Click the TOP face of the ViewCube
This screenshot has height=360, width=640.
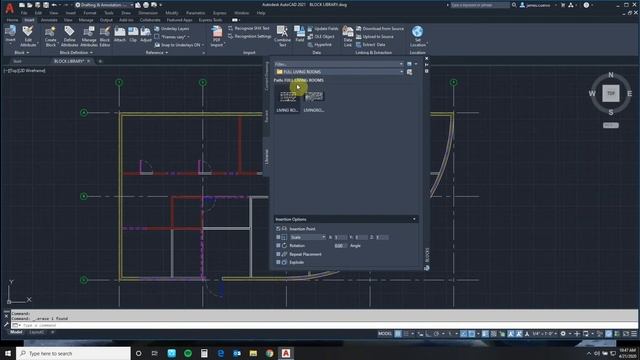coord(611,93)
